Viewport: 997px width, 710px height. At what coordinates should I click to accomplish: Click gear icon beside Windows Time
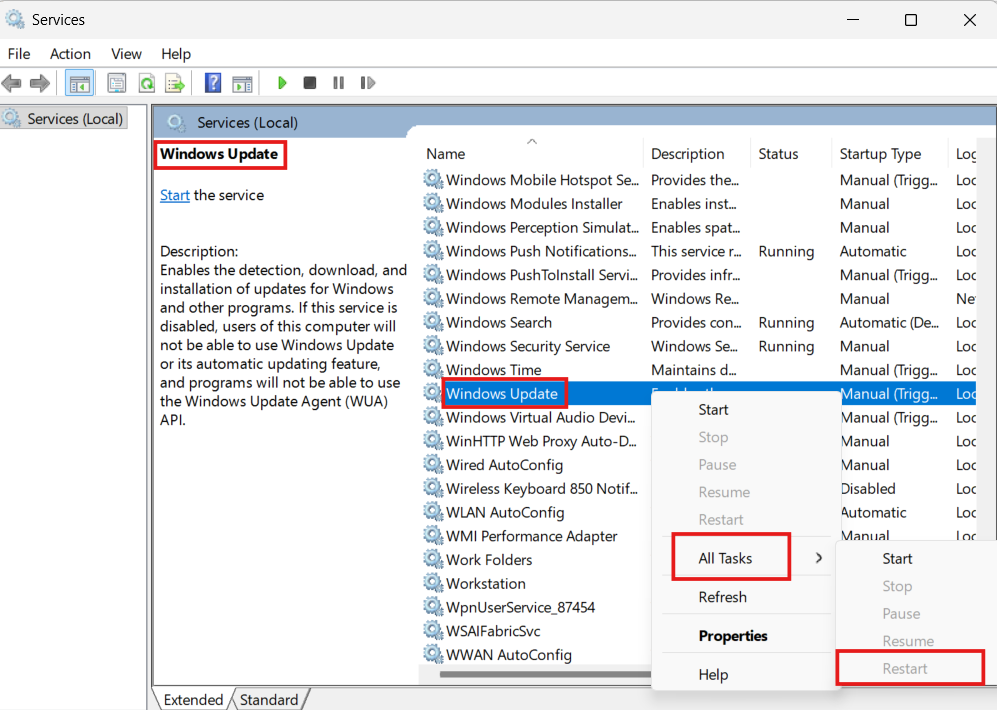433,369
